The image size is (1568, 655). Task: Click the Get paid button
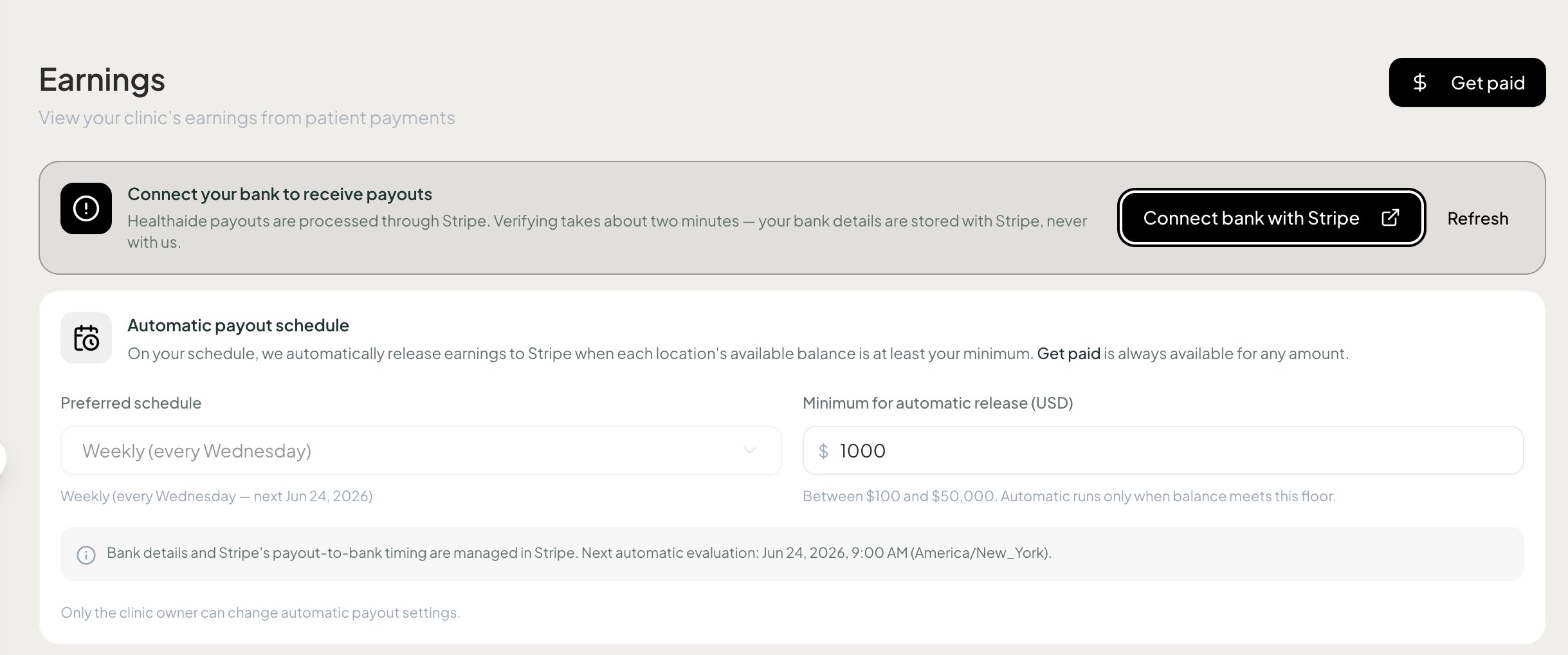1467,82
